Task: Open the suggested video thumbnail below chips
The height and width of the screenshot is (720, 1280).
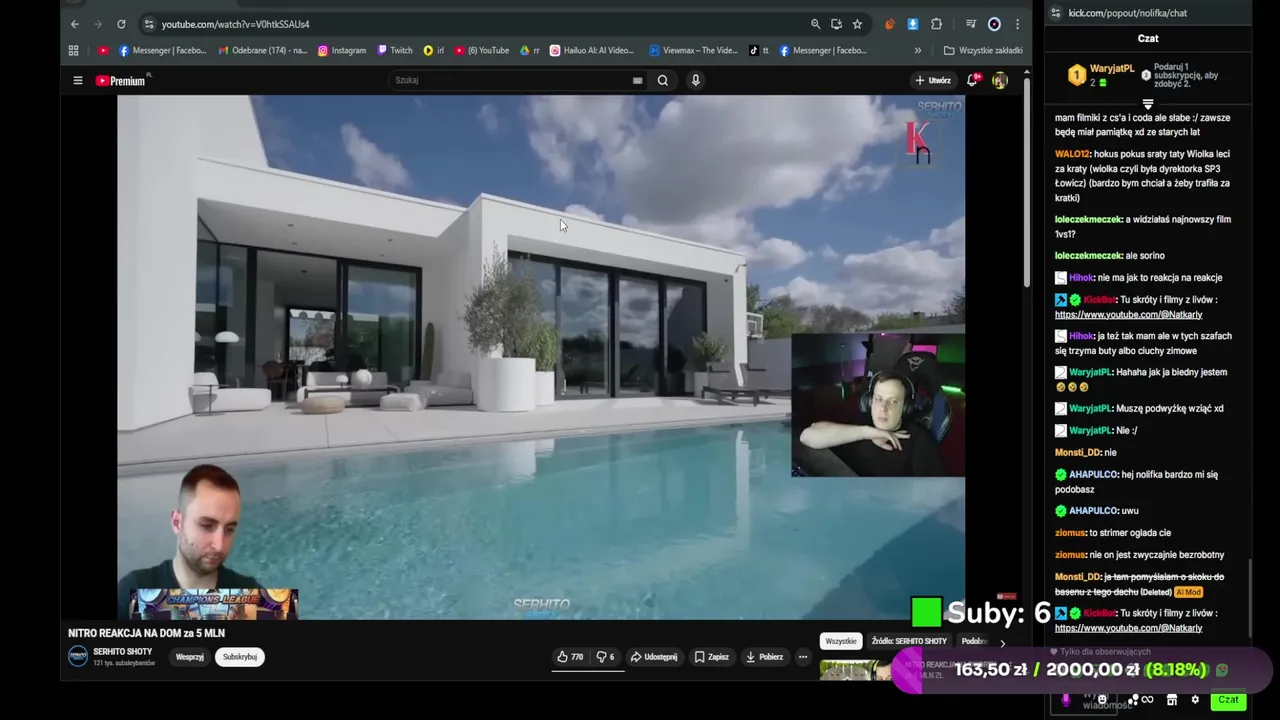Action: tap(855, 670)
